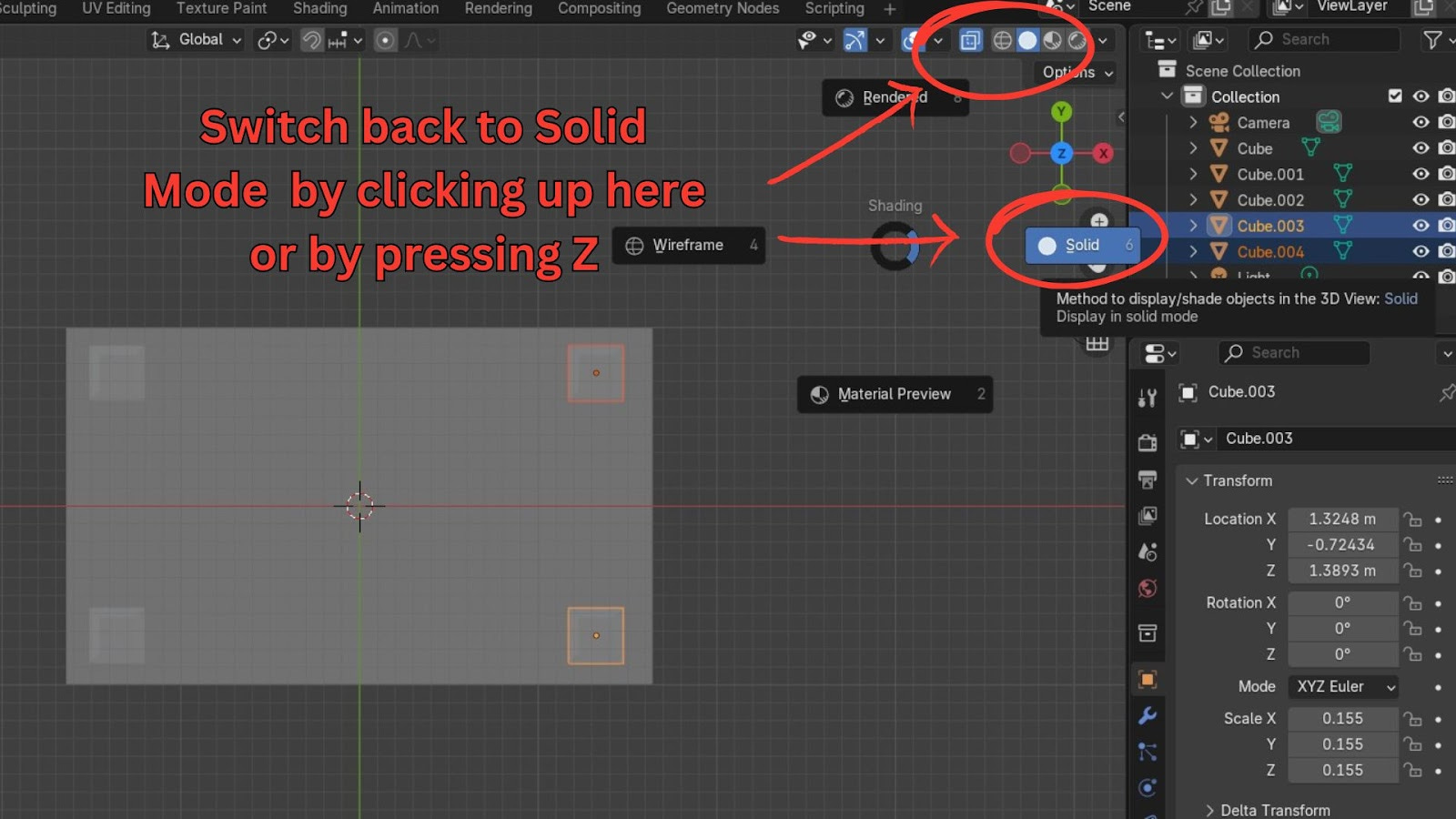Switch to the Animation workspace tab

click(406, 8)
